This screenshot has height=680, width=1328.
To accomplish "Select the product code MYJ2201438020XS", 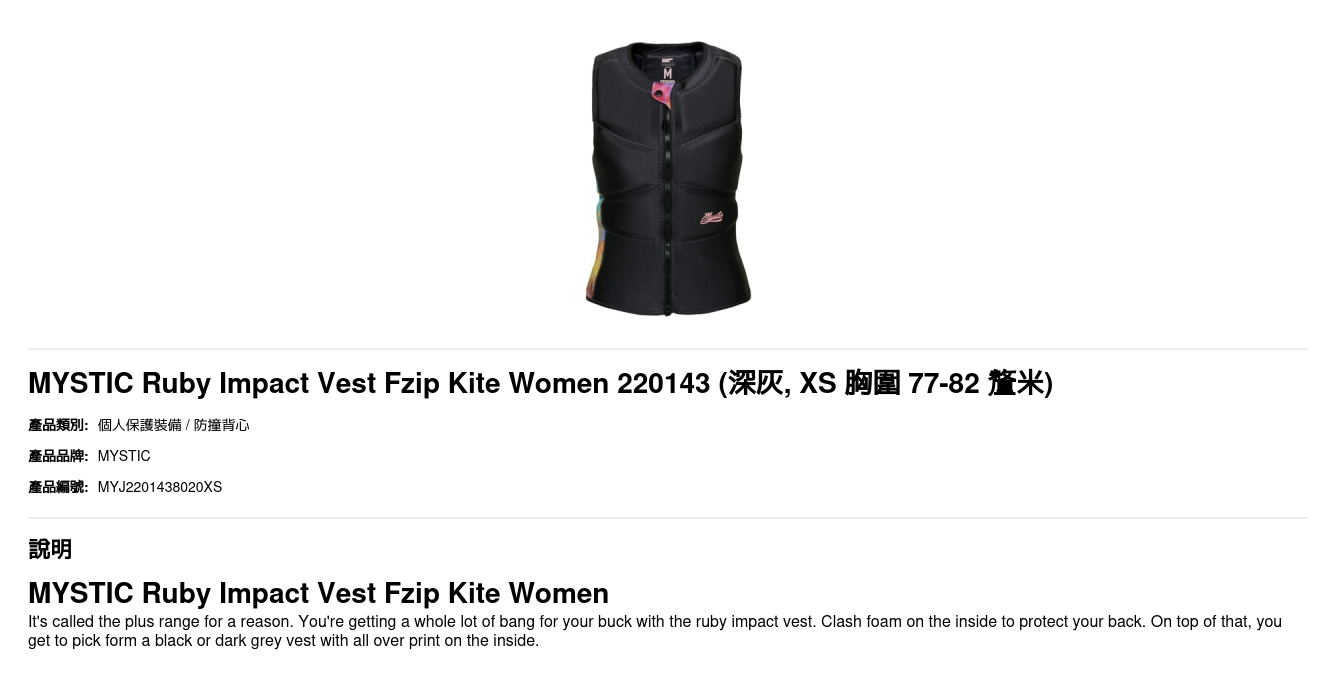I will pyautogui.click(x=160, y=487).
